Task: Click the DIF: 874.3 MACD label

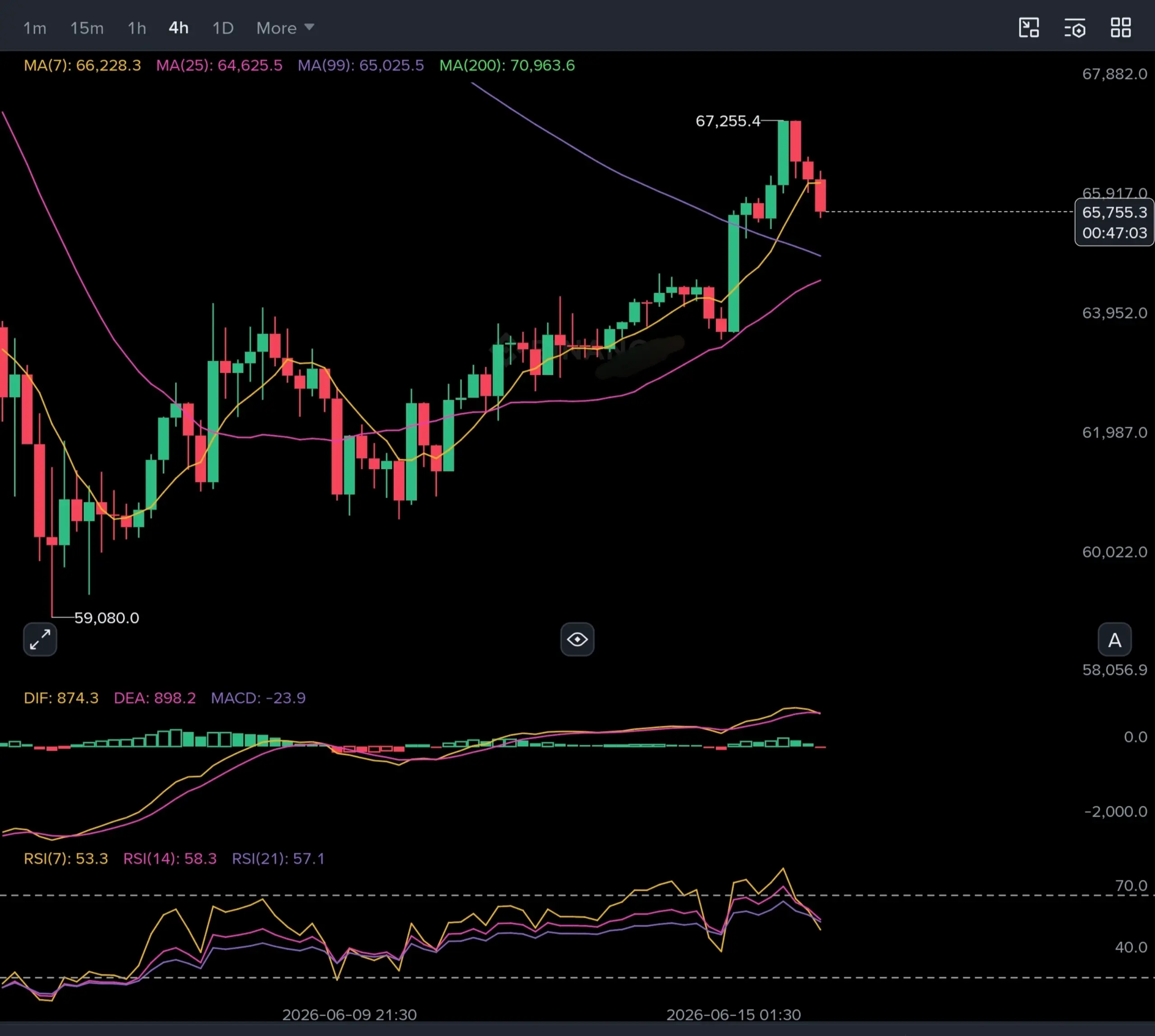Action: 61,698
